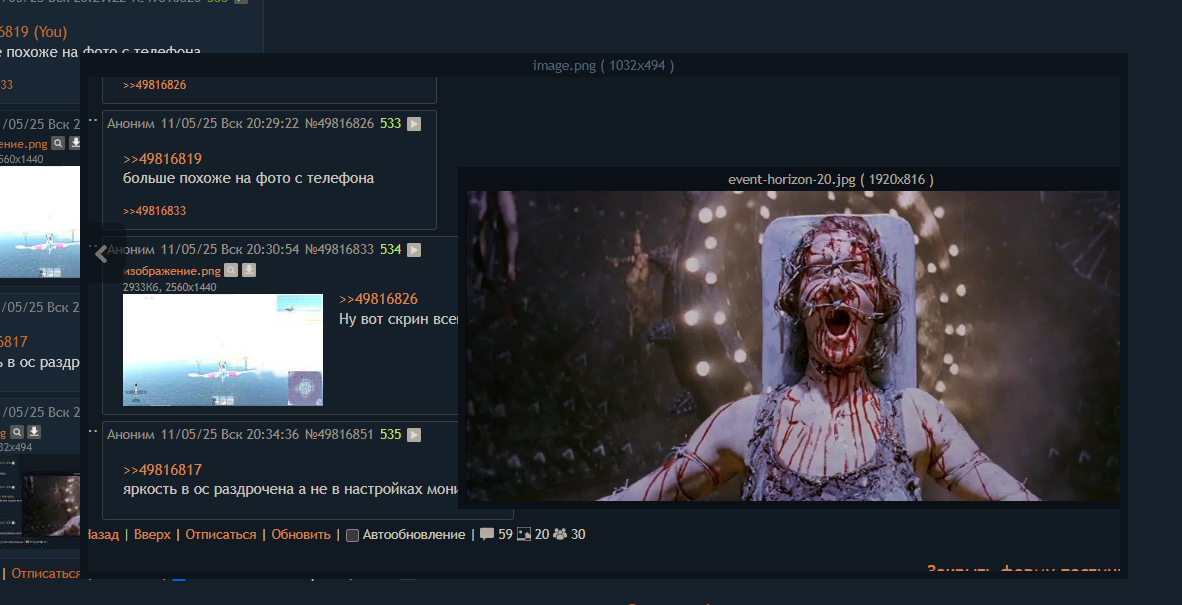Open the two-dot post menu of post №49816851

click(x=93, y=431)
